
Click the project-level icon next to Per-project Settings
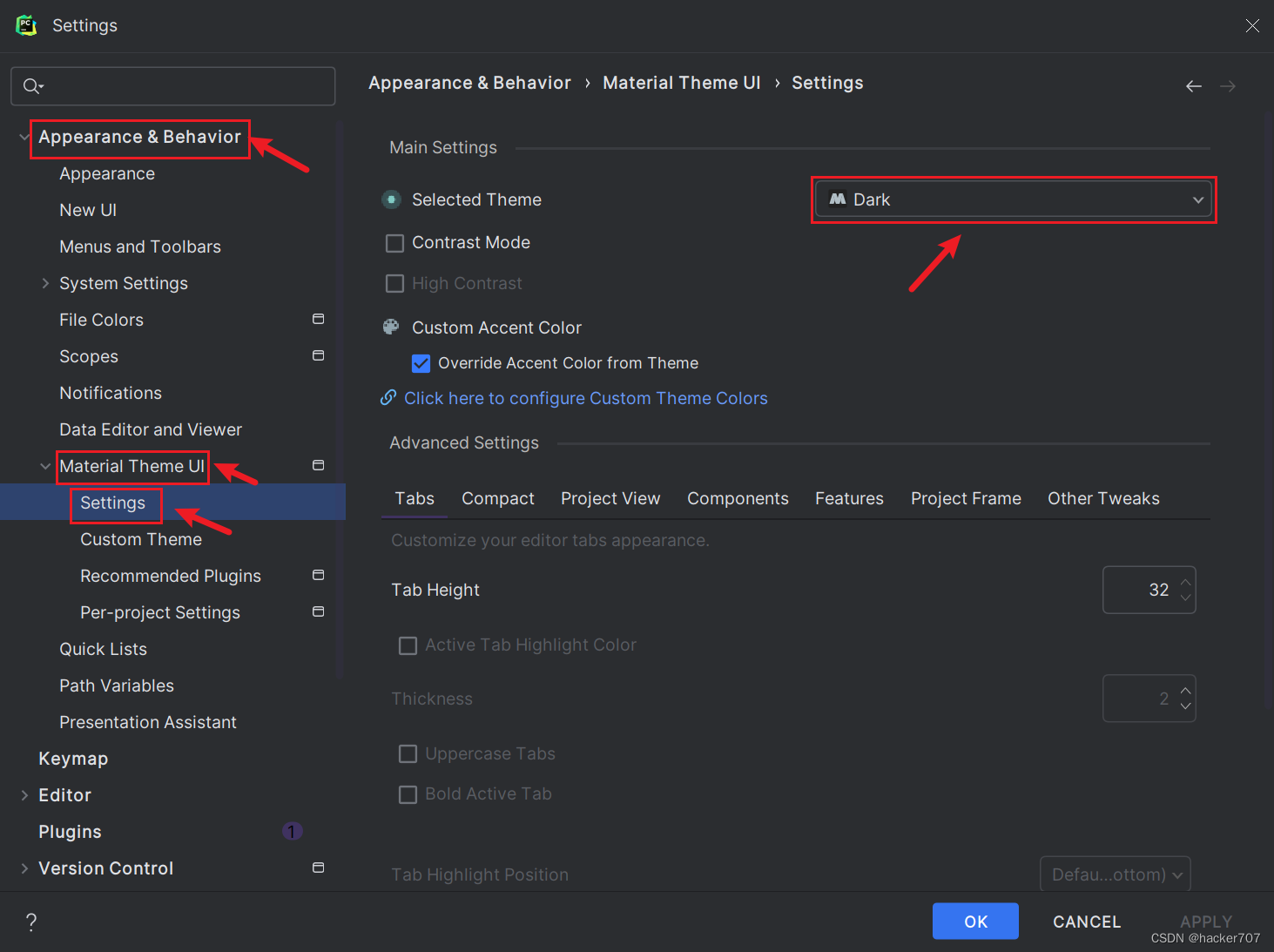(x=319, y=612)
